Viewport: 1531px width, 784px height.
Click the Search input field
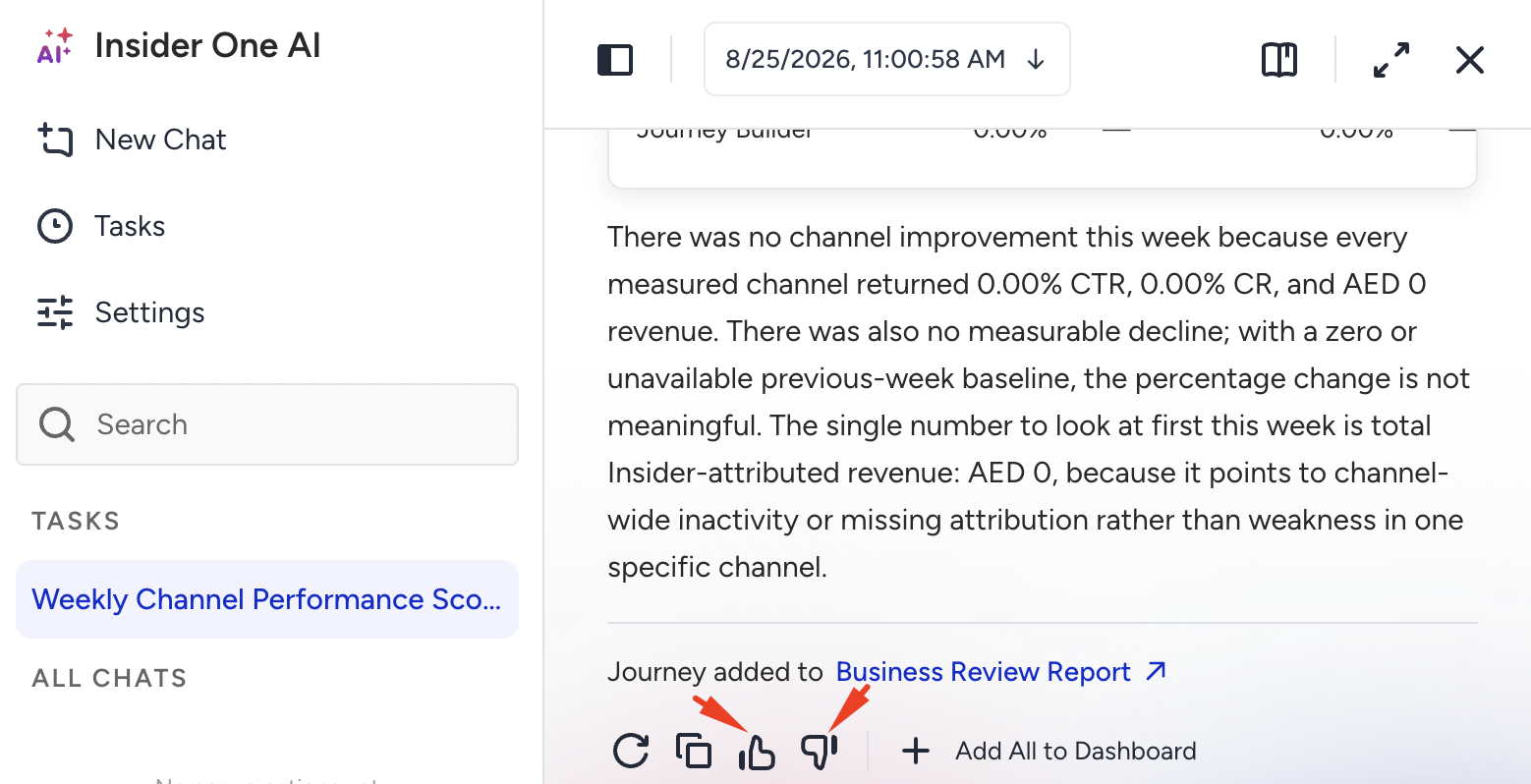pyautogui.click(x=267, y=424)
